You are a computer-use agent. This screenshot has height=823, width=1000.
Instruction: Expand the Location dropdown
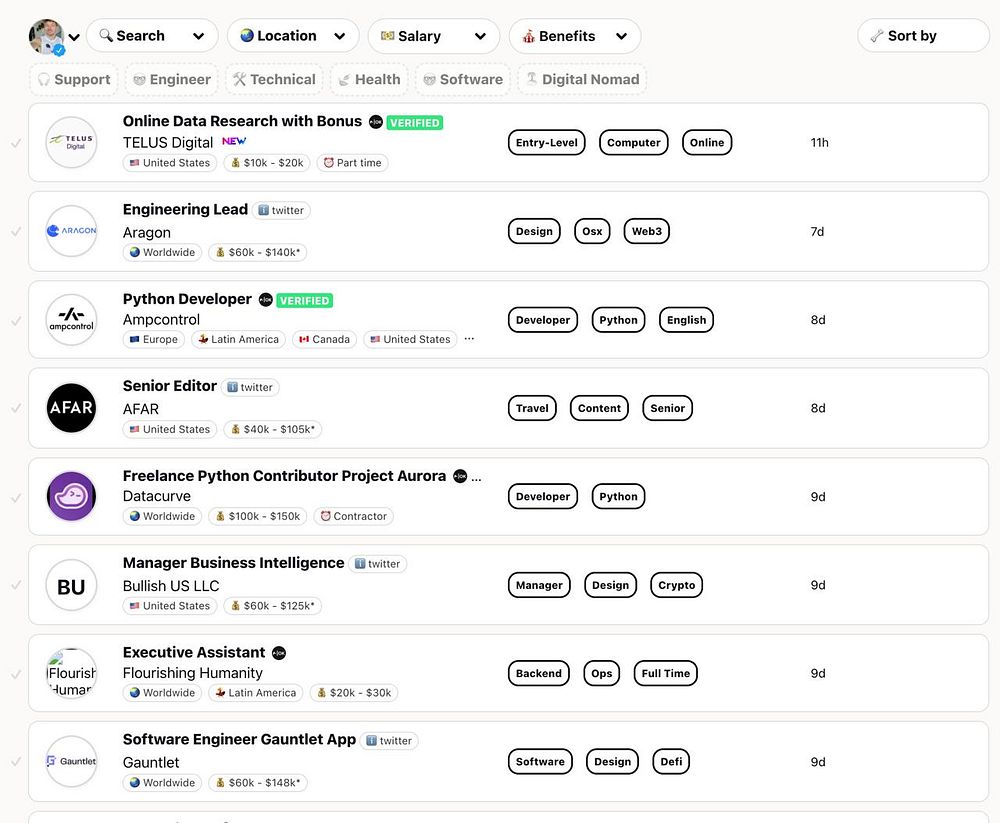click(293, 36)
